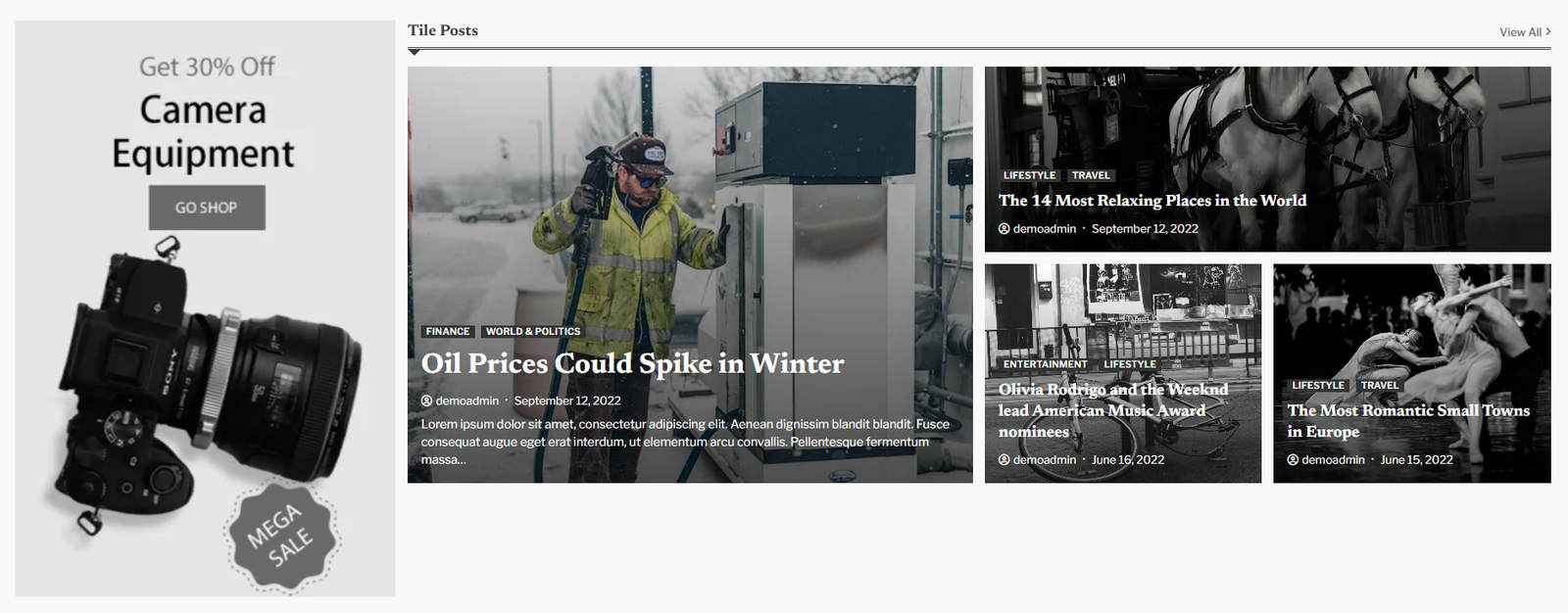Click author icon on Romantic Small Towns post
Viewport: 1568px width, 613px height.
tap(1293, 460)
